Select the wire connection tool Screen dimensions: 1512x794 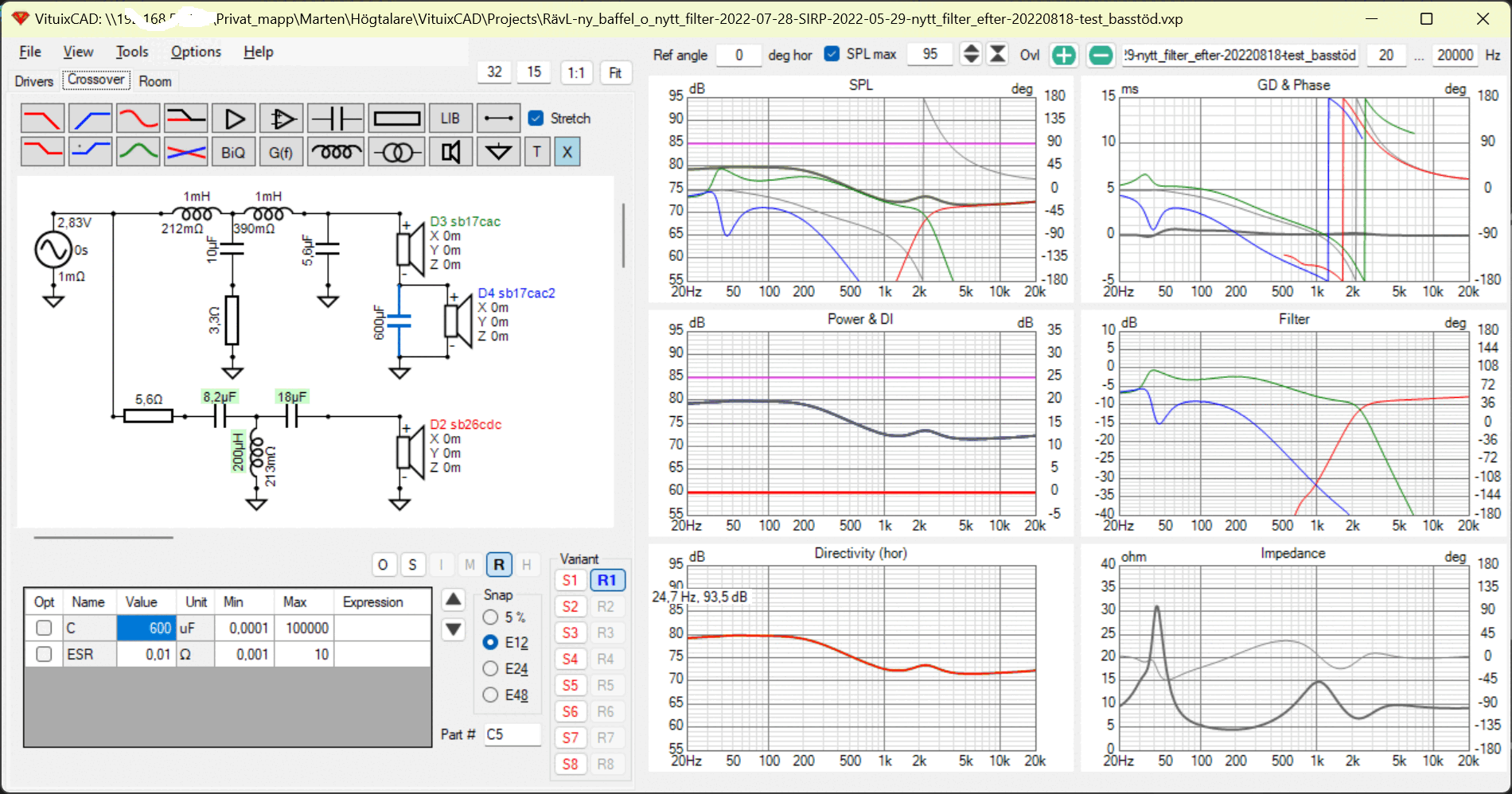pos(498,119)
